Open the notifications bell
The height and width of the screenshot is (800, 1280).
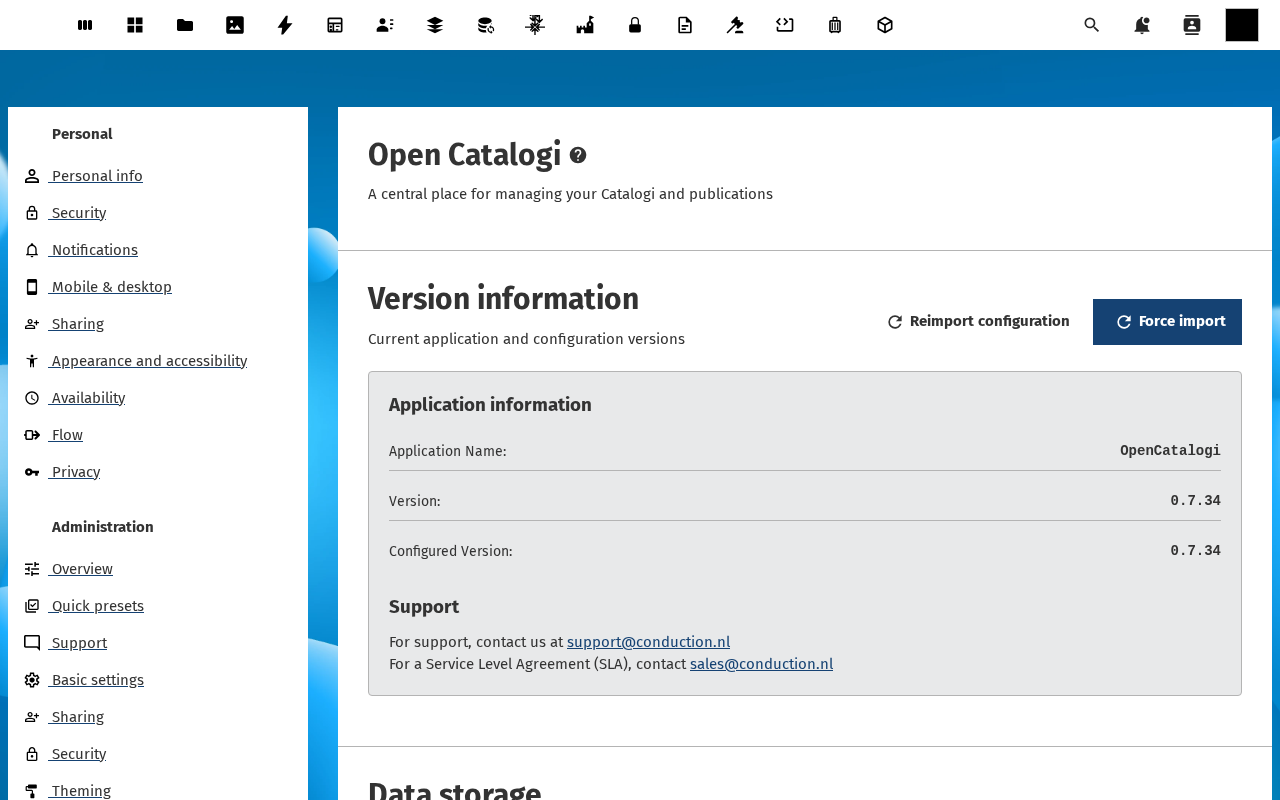[1142, 25]
